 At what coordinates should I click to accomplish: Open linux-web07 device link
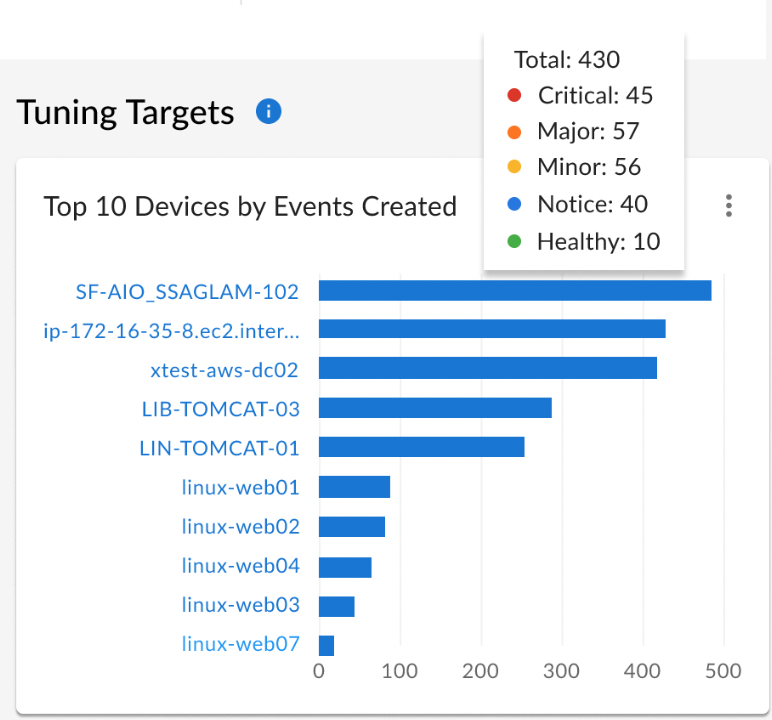pyautogui.click(x=241, y=644)
